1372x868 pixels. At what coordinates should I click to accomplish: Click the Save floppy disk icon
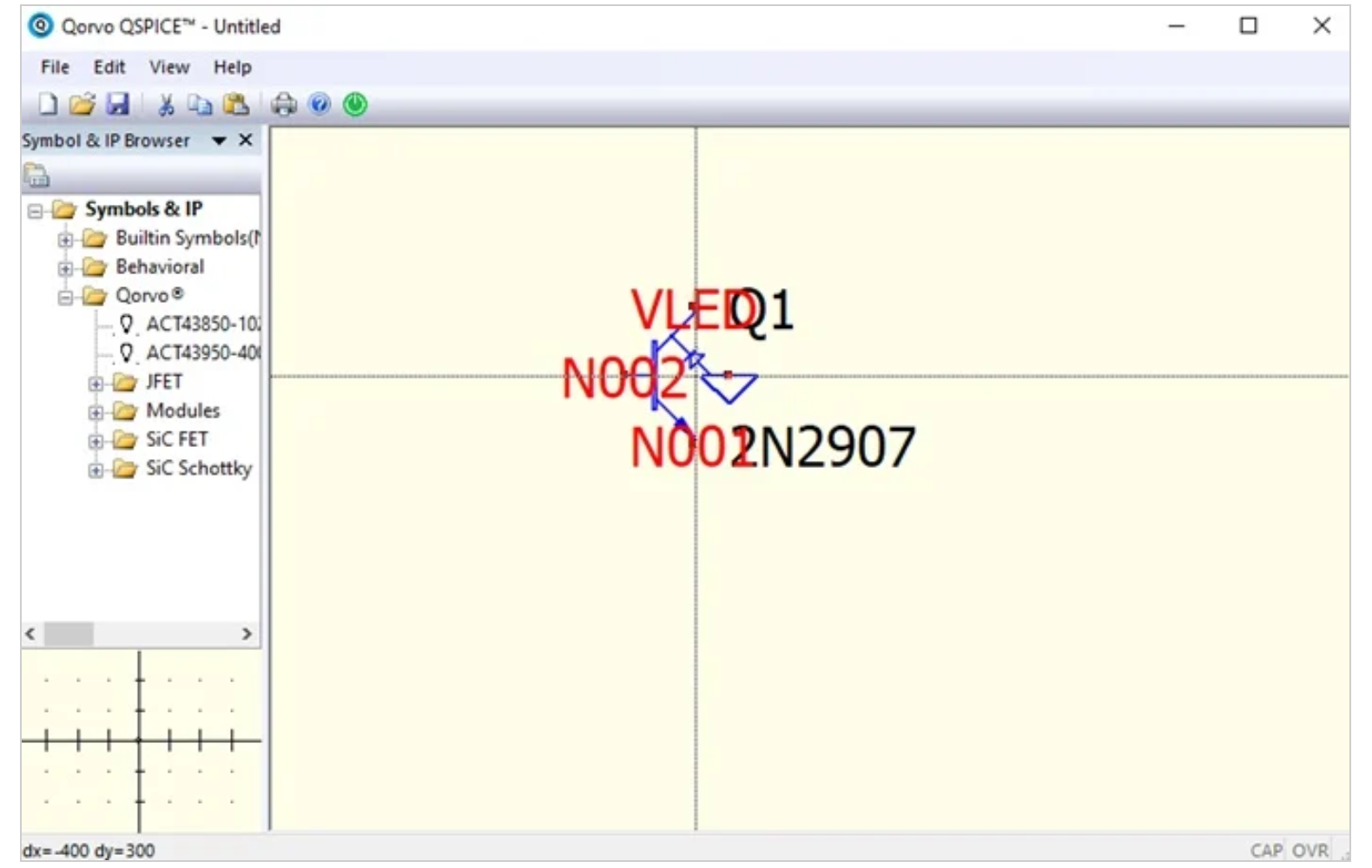(117, 105)
